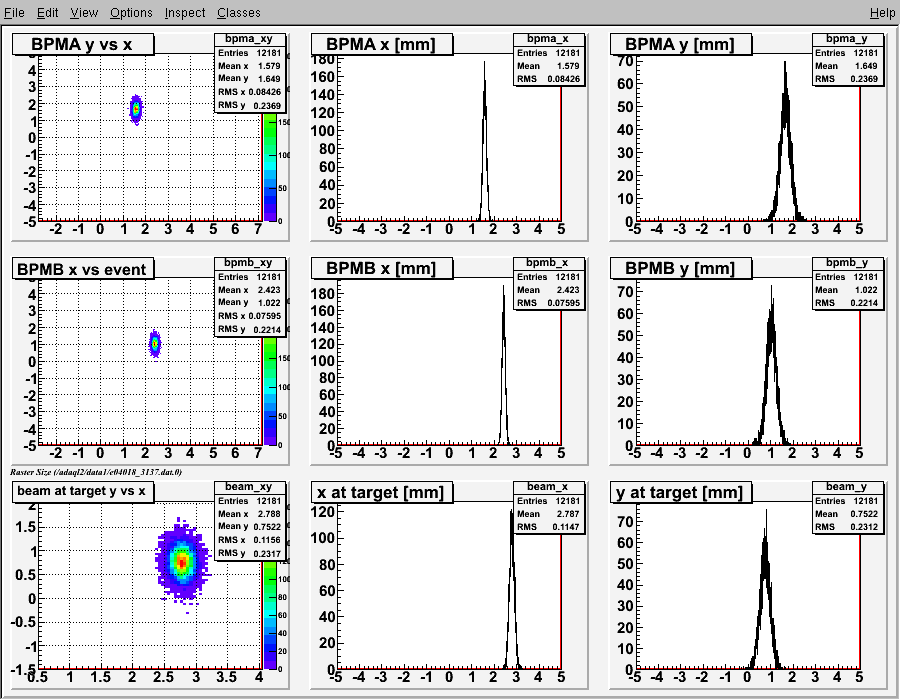Click the Raster Size file path label
The image size is (900, 700).
96,472
